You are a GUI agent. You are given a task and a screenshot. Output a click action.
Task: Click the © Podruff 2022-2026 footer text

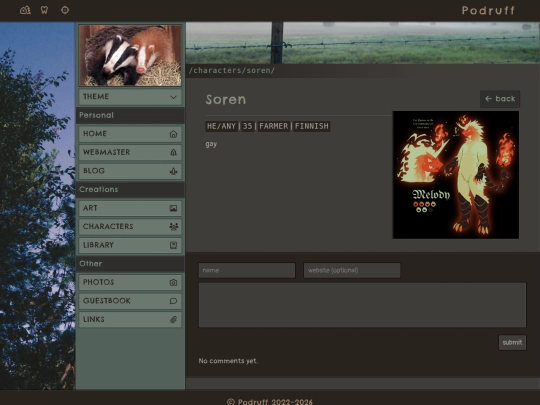pyautogui.click(x=270, y=402)
